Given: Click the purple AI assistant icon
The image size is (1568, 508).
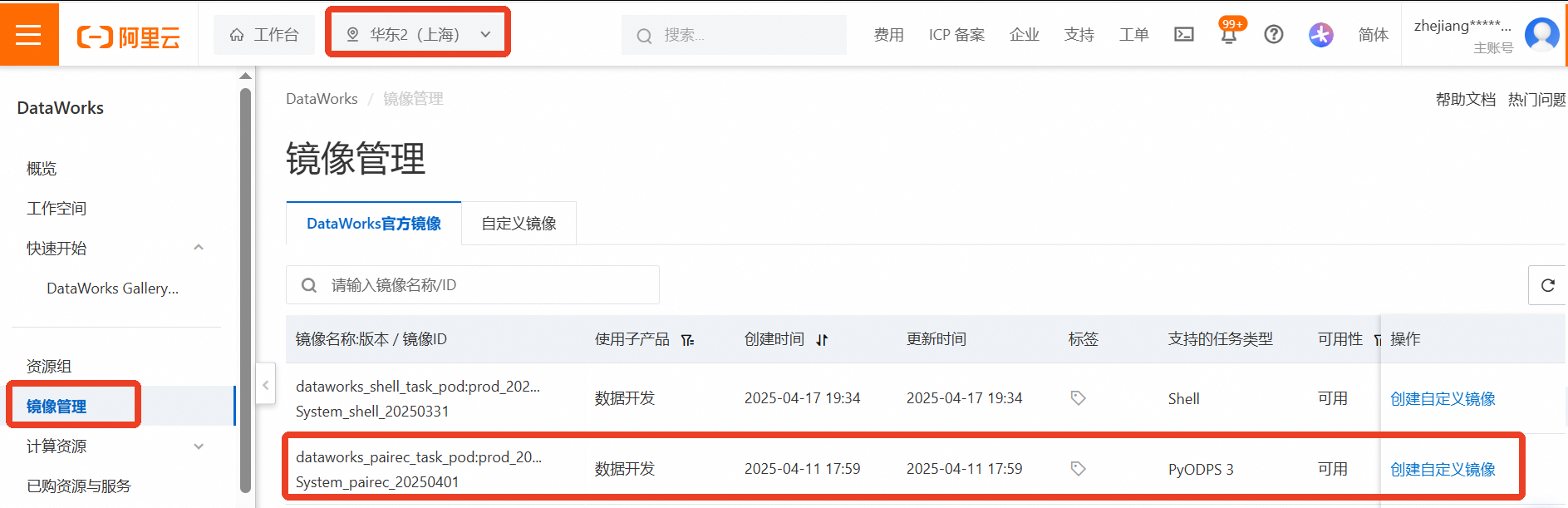Looking at the screenshot, I should [x=1321, y=34].
